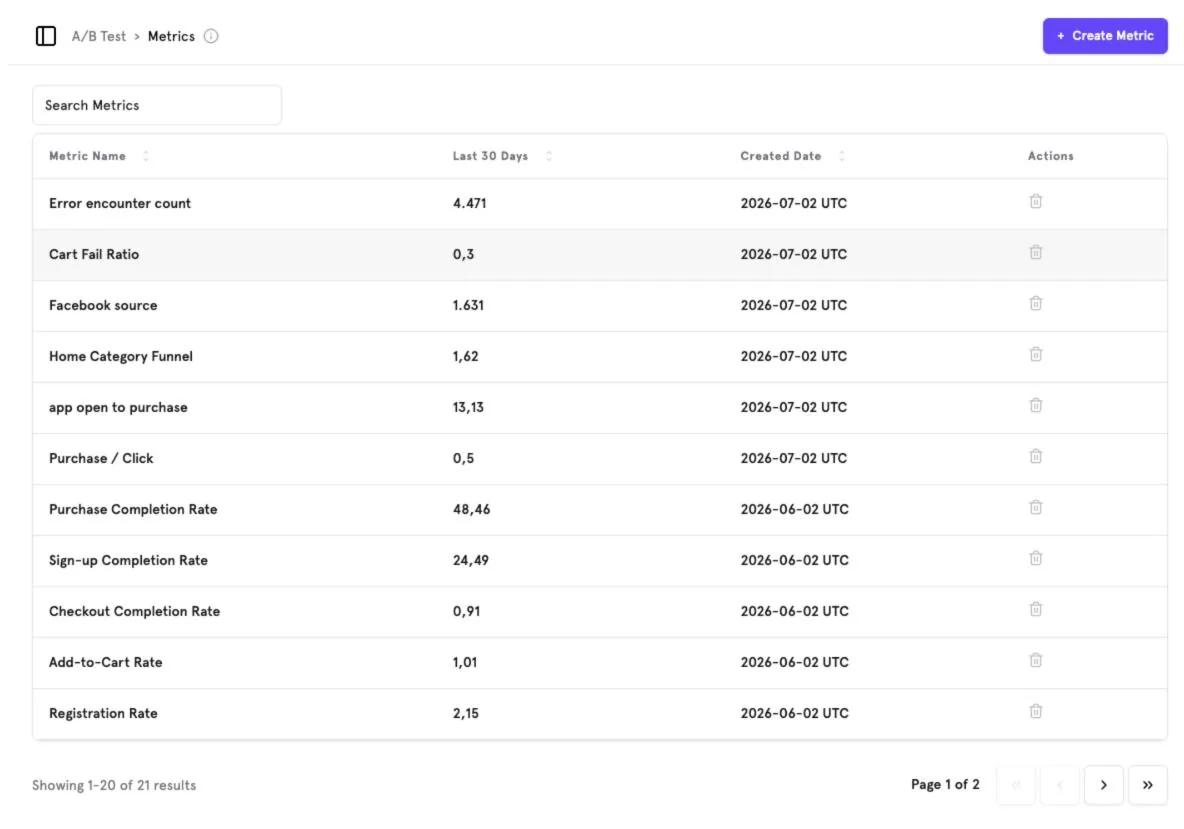Delete the Purchase / Click metric
1184x829 pixels.
pos(1035,456)
